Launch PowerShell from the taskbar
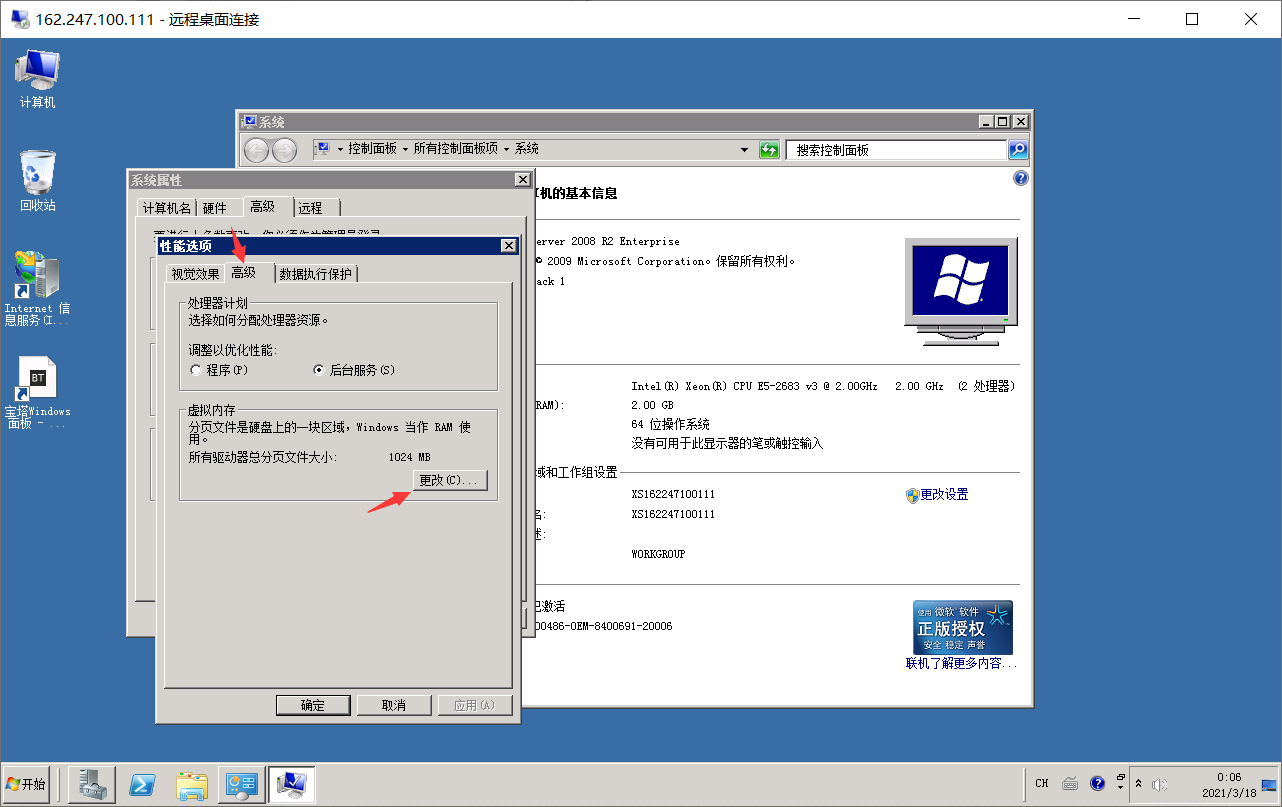Image resolution: width=1282 pixels, height=807 pixels. click(x=143, y=784)
